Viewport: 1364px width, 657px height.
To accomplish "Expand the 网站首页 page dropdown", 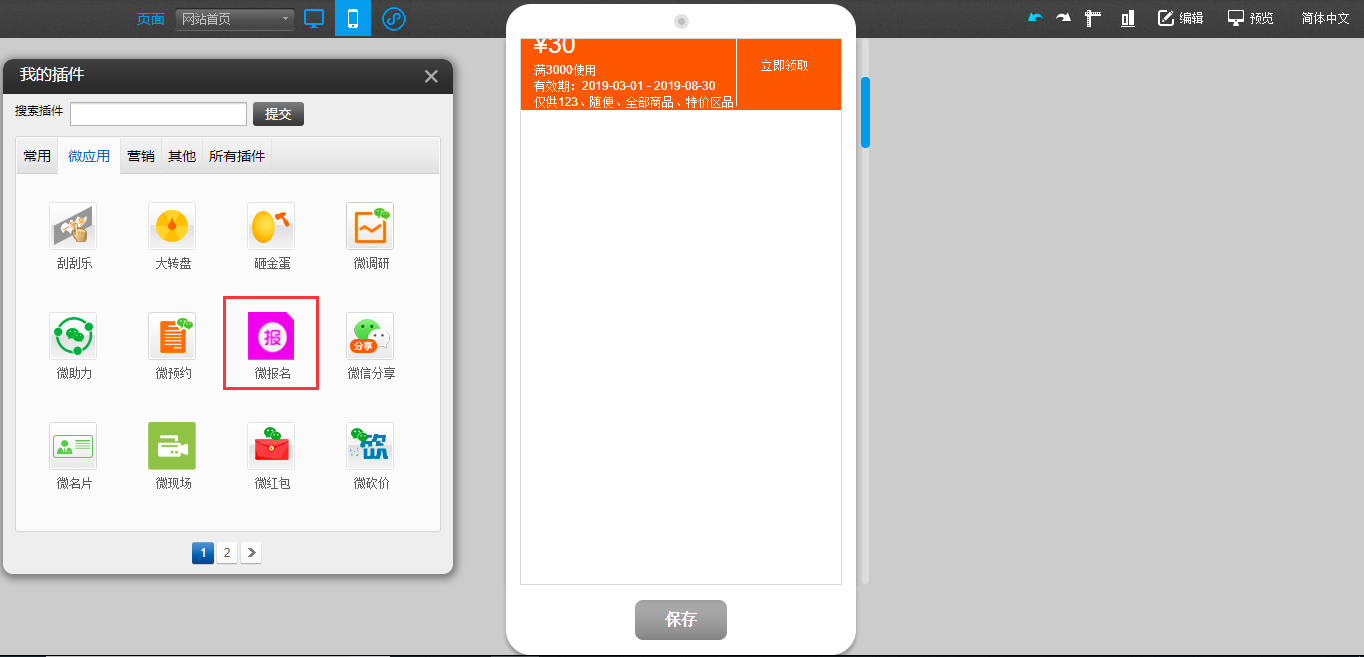I will [x=235, y=19].
